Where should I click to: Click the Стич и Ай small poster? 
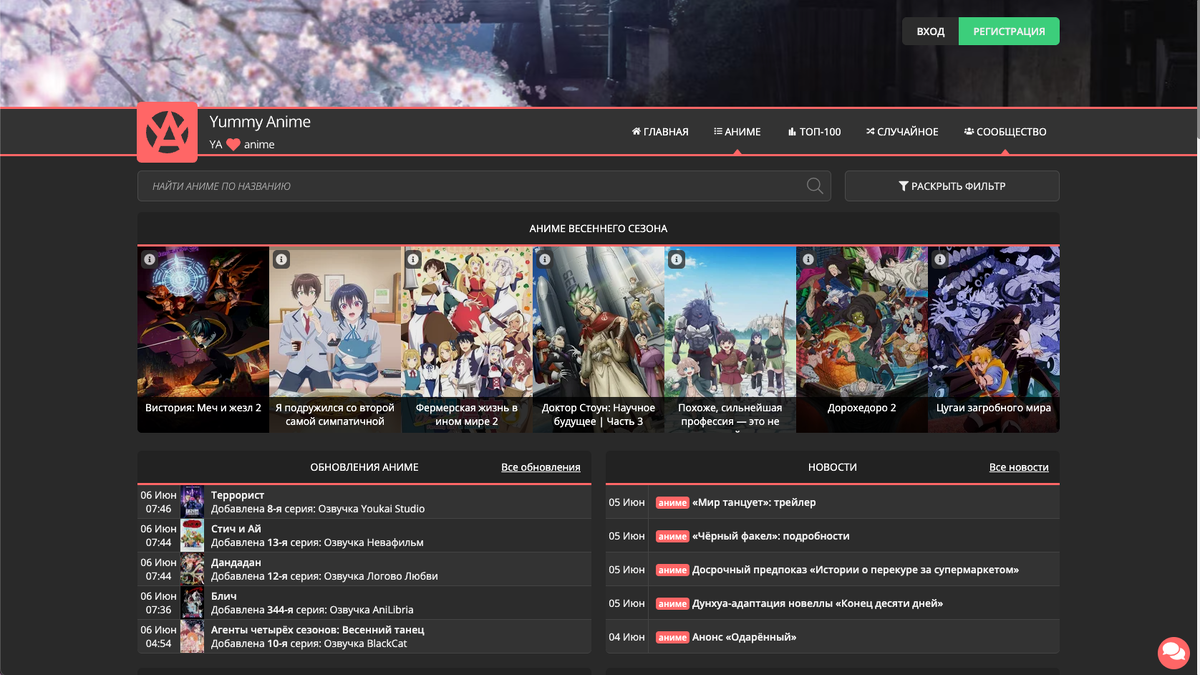tap(192, 536)
